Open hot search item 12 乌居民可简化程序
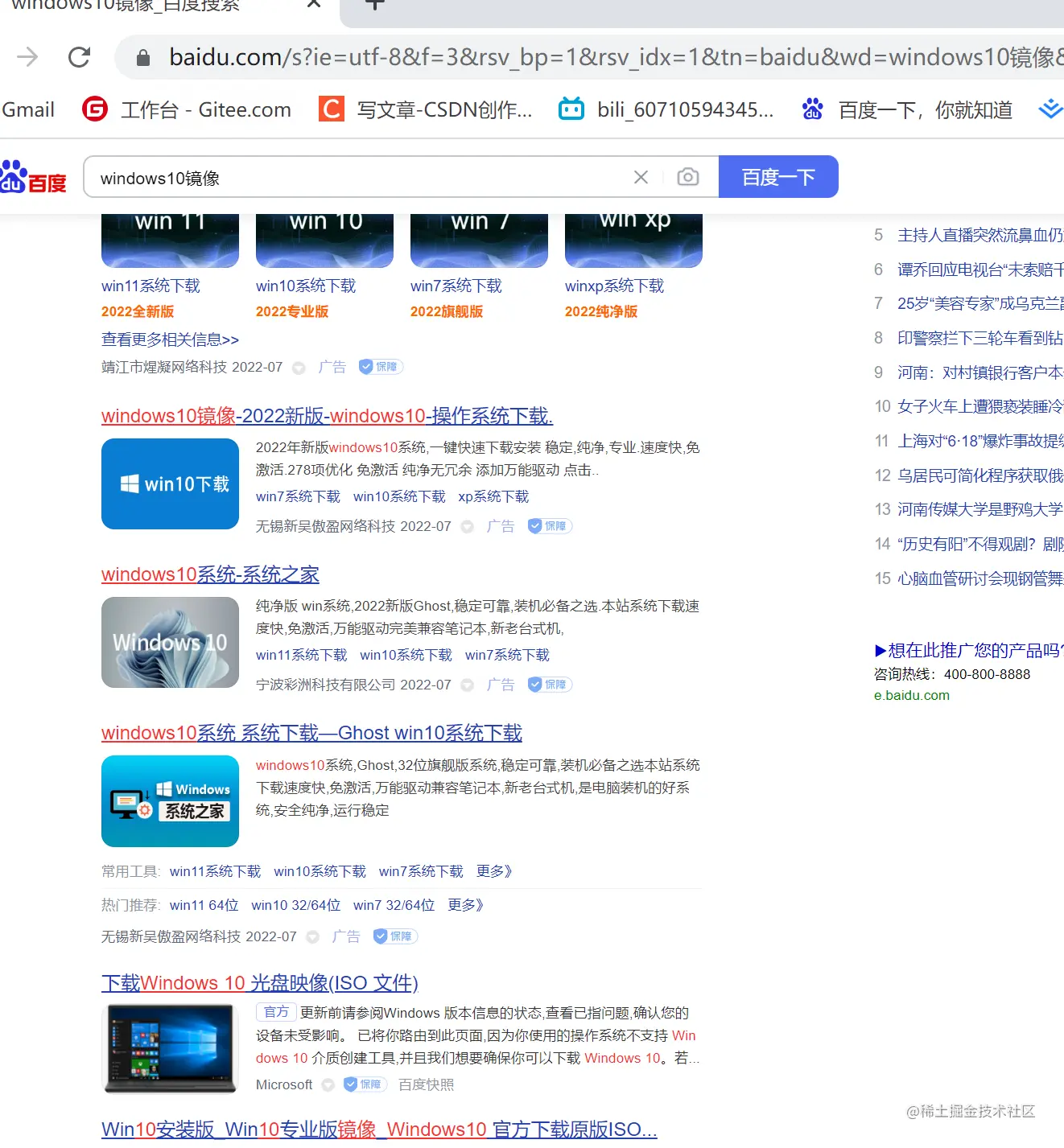This screenshot has height=1148, width=1064. (x=980, y=475)
